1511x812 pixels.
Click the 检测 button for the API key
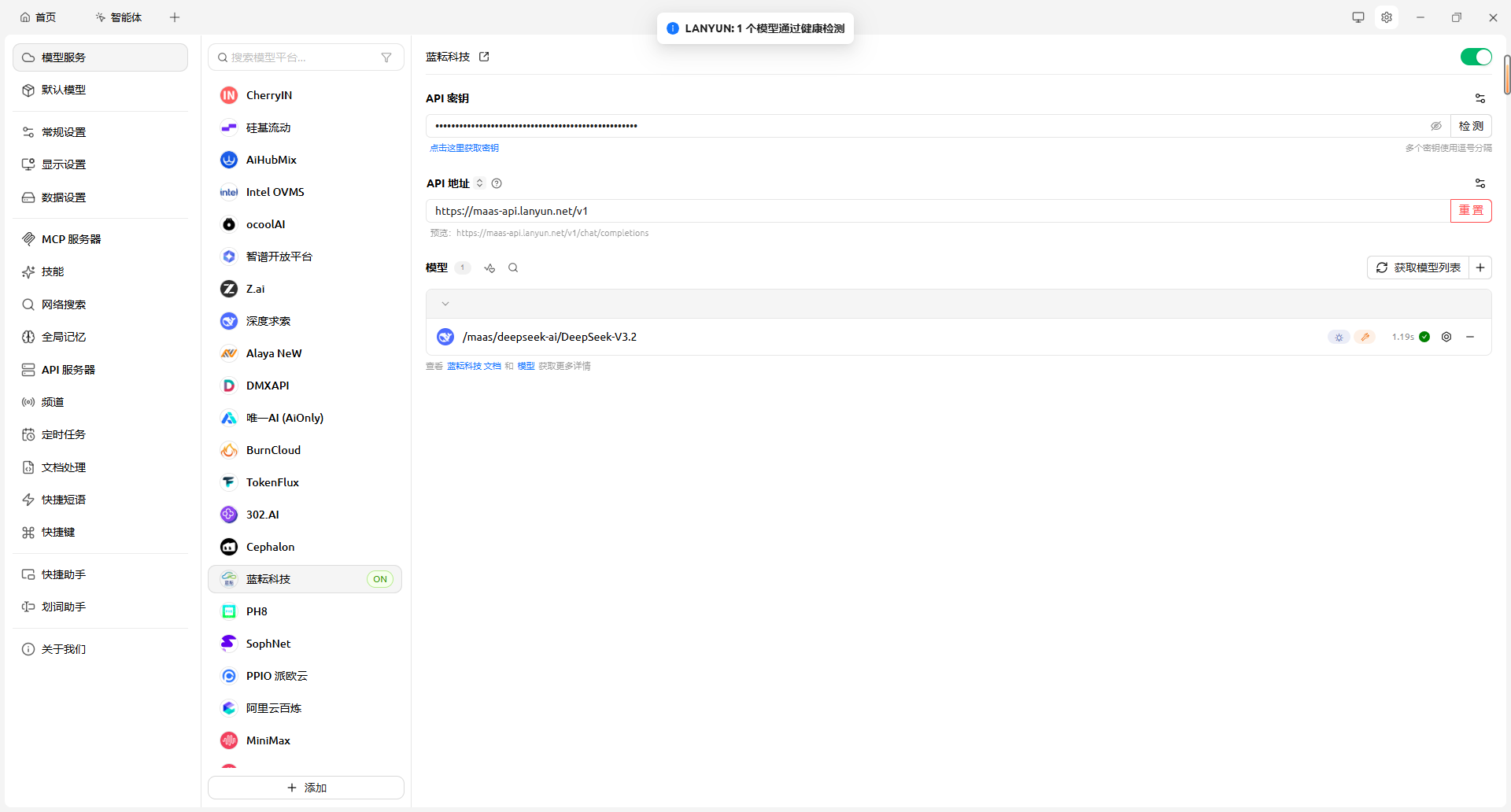(1471, 126)
